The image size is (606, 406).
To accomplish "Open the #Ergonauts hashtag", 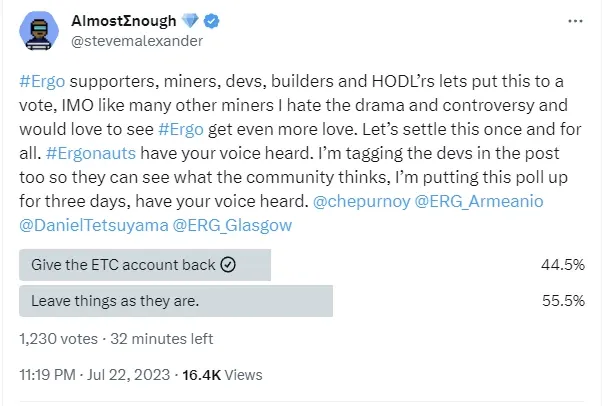I will 91,153.
